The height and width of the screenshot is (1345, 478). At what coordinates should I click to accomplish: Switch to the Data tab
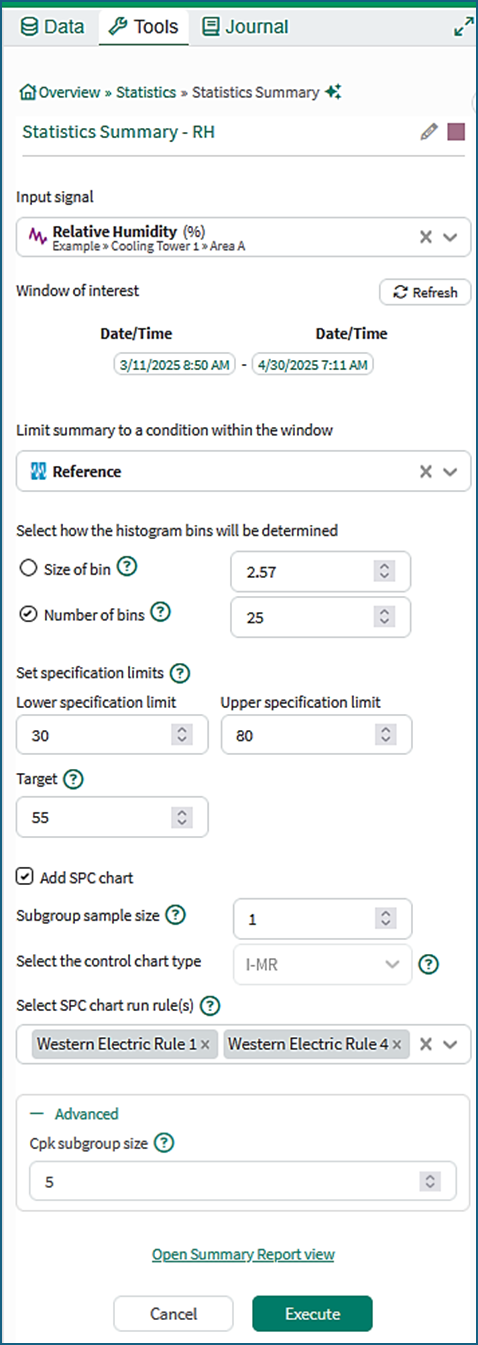[53, 27]
